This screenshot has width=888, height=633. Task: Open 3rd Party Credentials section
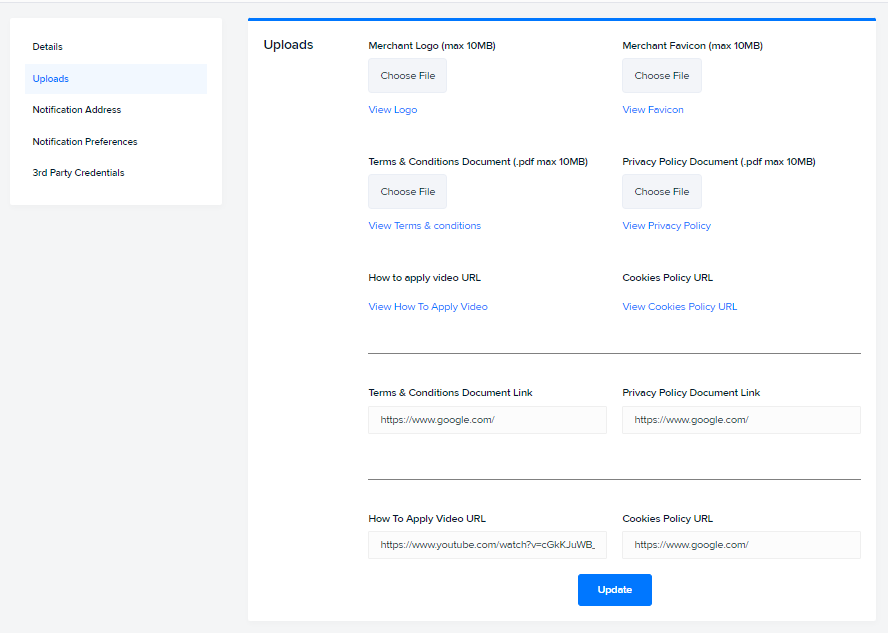(x=78, y=173)
